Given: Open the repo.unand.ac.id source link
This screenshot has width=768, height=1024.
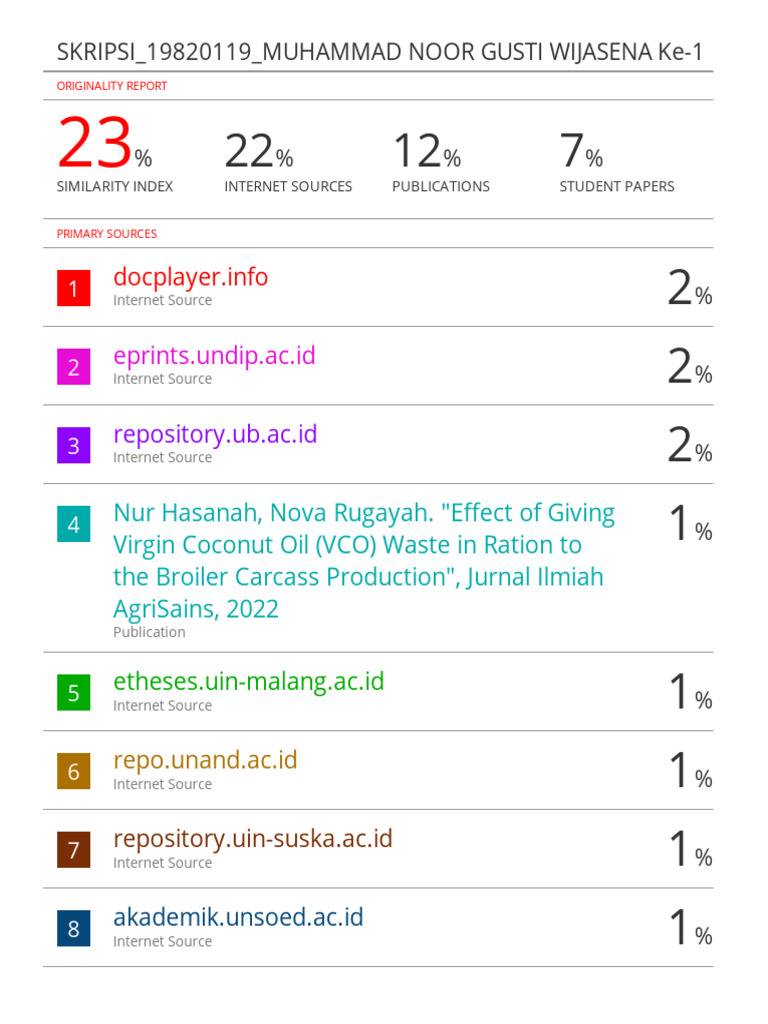Looking at the screenshot, I should click(205, 760).
